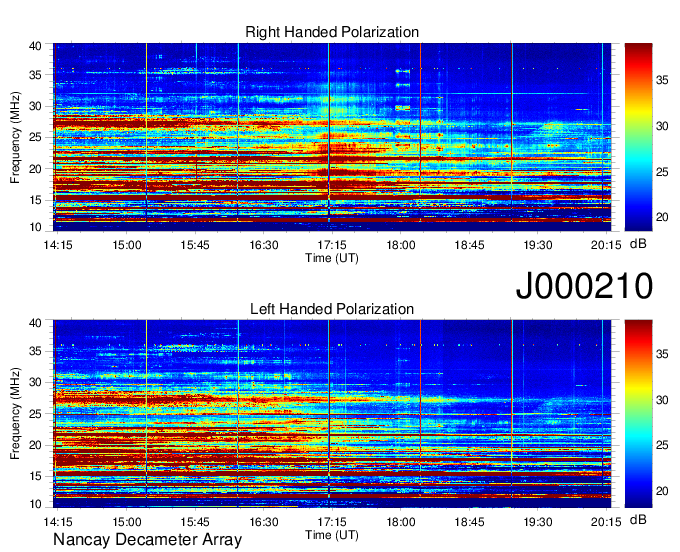680x552 pixels.
Task: Click the 'dB' unit label of lower colorbar
Action: click(638, 519)
